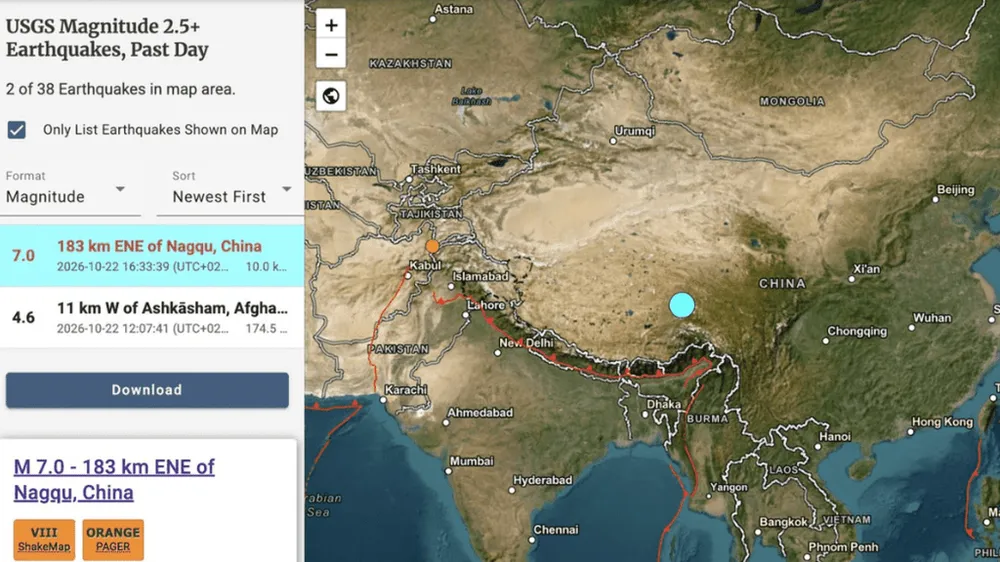The width and height of the screenshot is (1000, 562).
Task: Zoom in on the map
Action: point(331,25)
